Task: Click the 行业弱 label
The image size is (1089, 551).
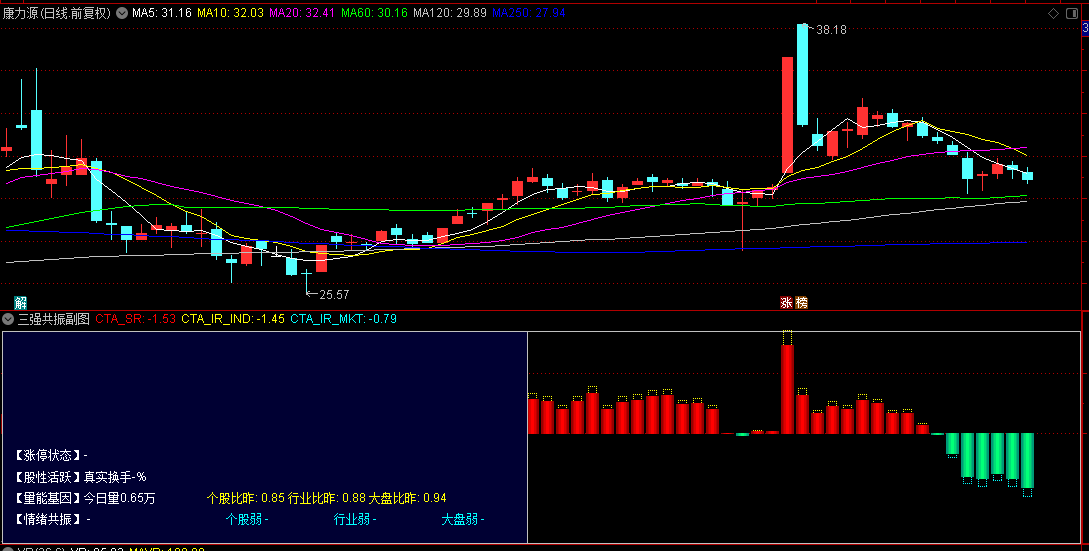Action: pos(355,519)
